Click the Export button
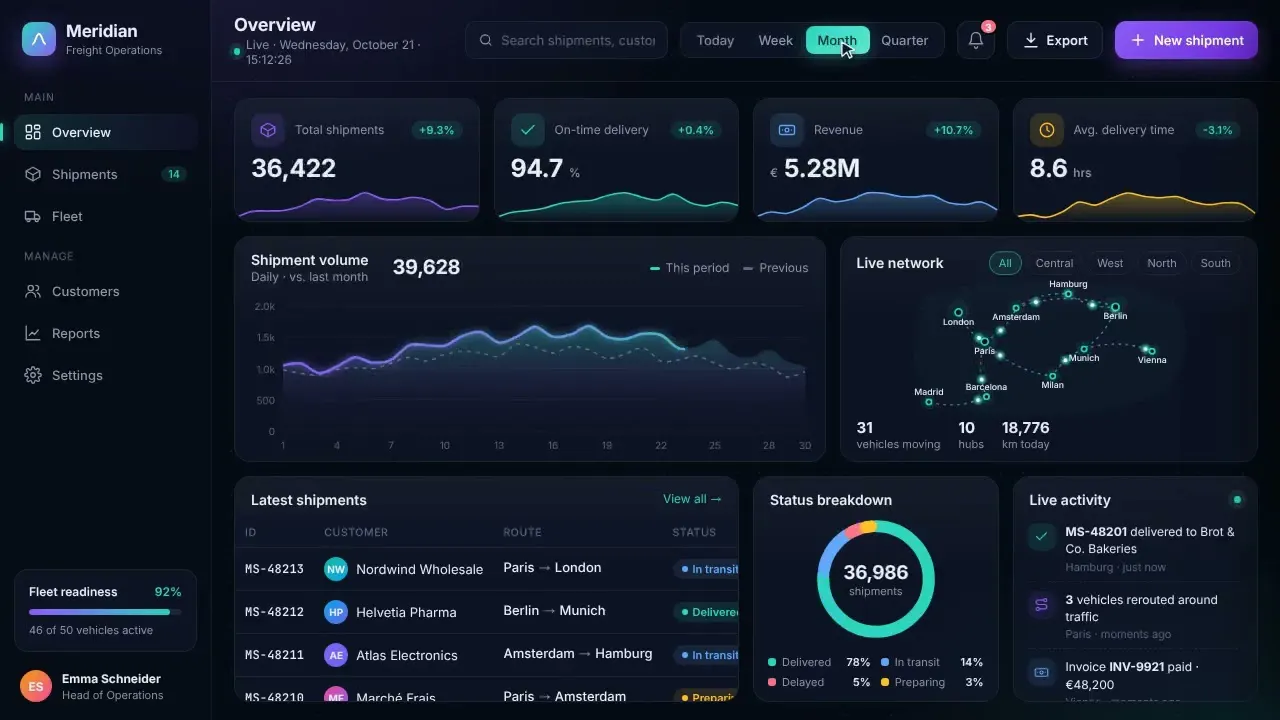1280x720 pixels. tap(1055, 40)
